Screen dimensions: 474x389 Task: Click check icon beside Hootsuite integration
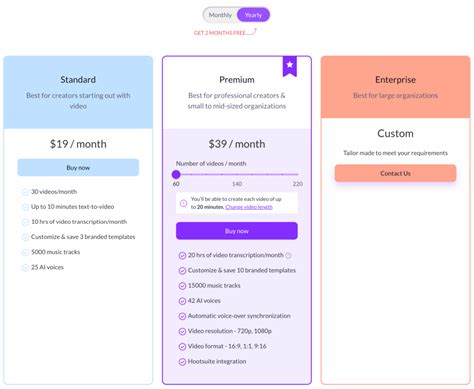(x=182, y=362)
